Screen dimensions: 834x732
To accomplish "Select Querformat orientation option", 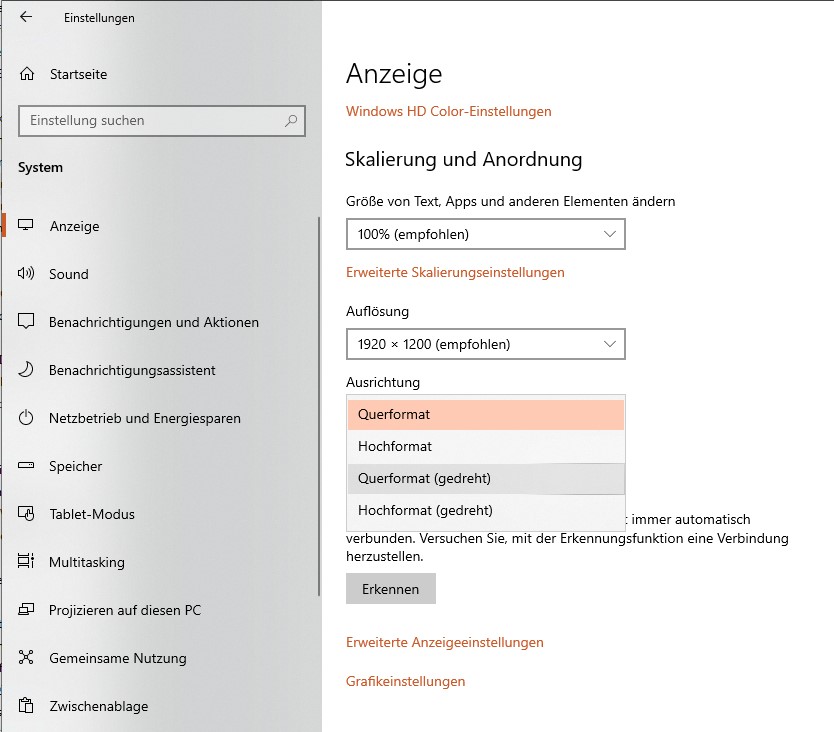I will [x=486, y=414].
